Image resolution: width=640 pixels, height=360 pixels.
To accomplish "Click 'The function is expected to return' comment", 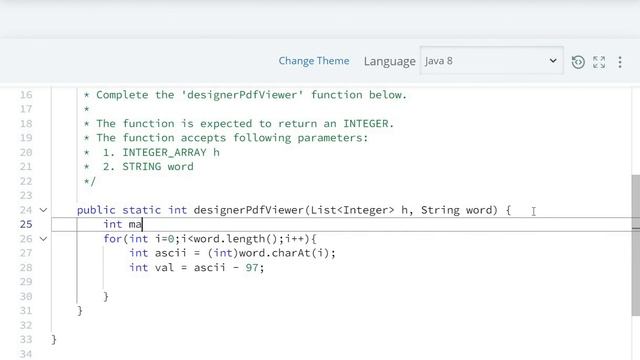I will pyautogui.click(x=245, y=123).
